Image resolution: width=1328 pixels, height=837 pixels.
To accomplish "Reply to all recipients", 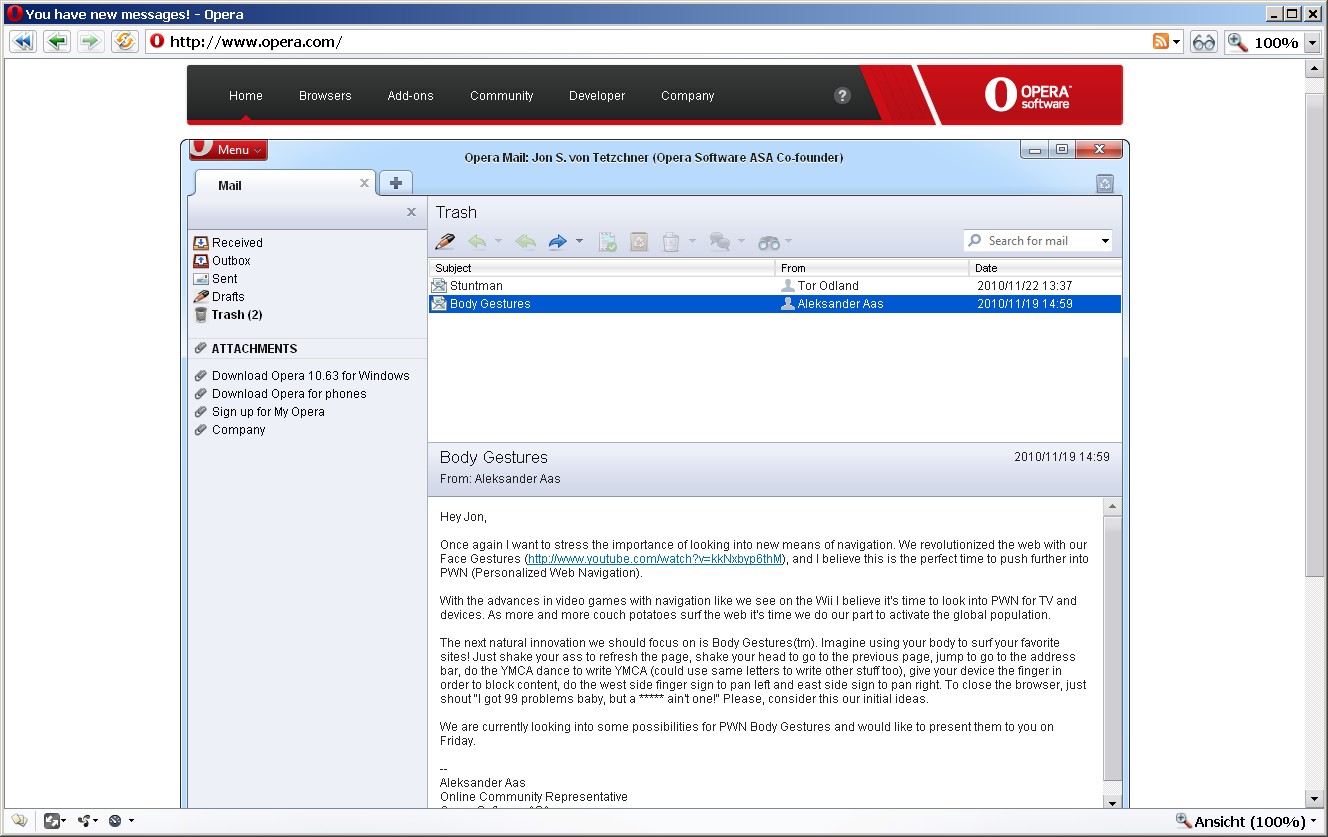I will pyautogui.click(x=525, y=241).
